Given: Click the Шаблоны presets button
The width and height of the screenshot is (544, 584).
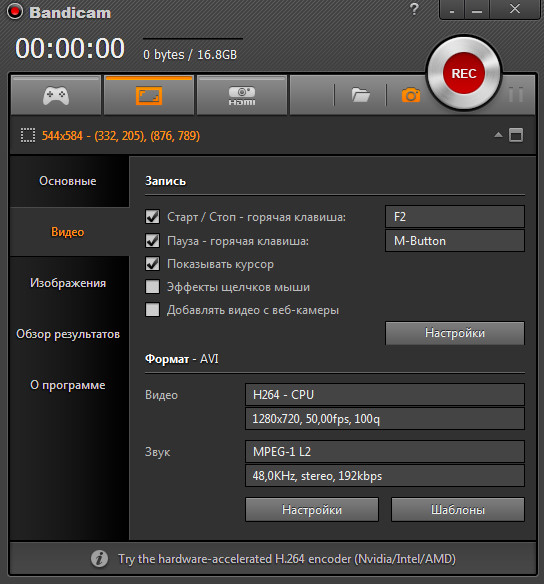Looking at the screenshot, I should click(458, 510).
